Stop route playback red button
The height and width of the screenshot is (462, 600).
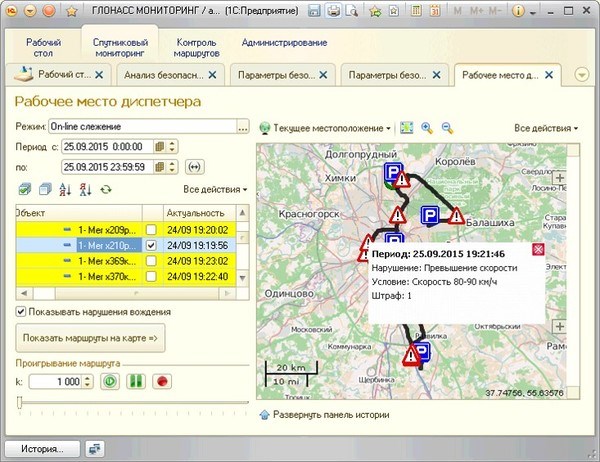point(162,382)
